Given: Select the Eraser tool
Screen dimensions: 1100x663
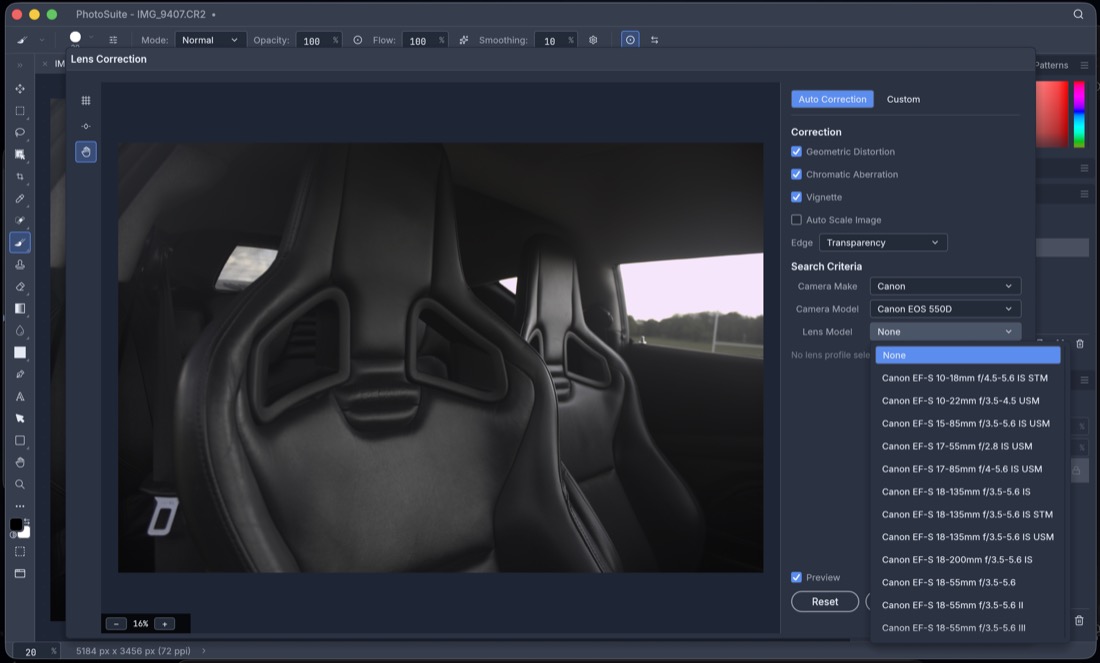Looking at the screenshot, I should point(20,286).
